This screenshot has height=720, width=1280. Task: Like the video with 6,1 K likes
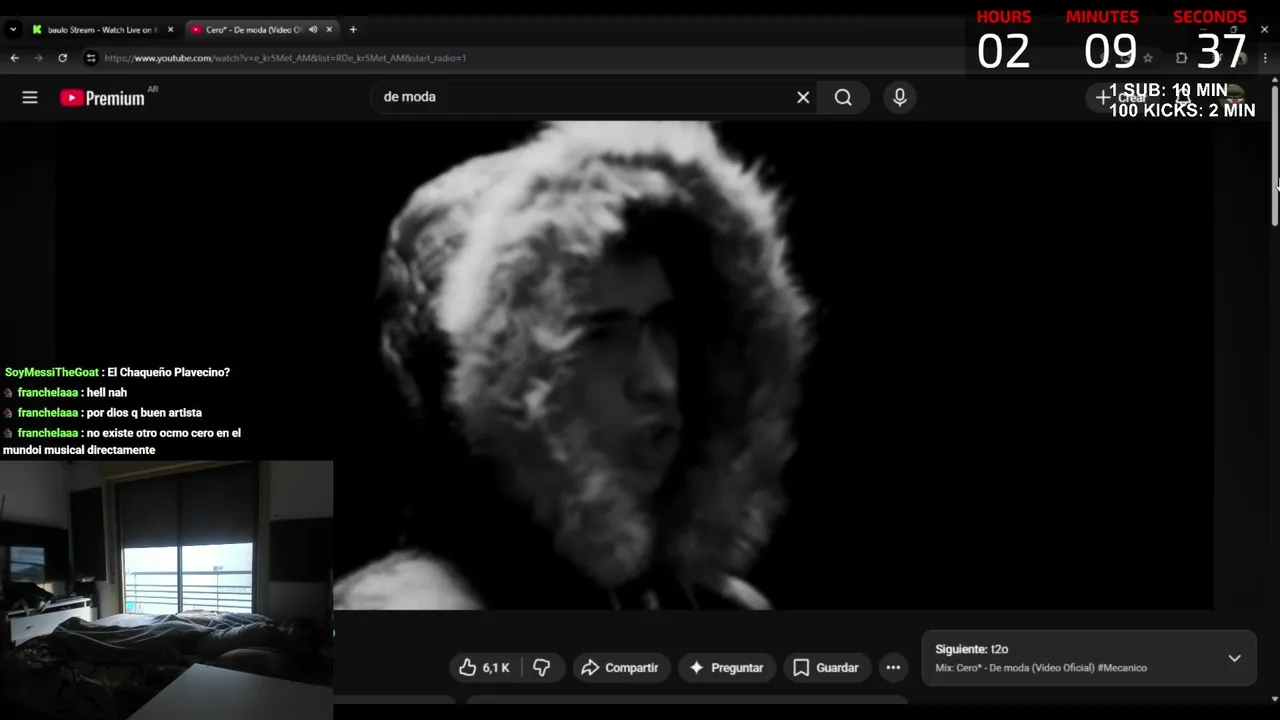pos(485,667)
